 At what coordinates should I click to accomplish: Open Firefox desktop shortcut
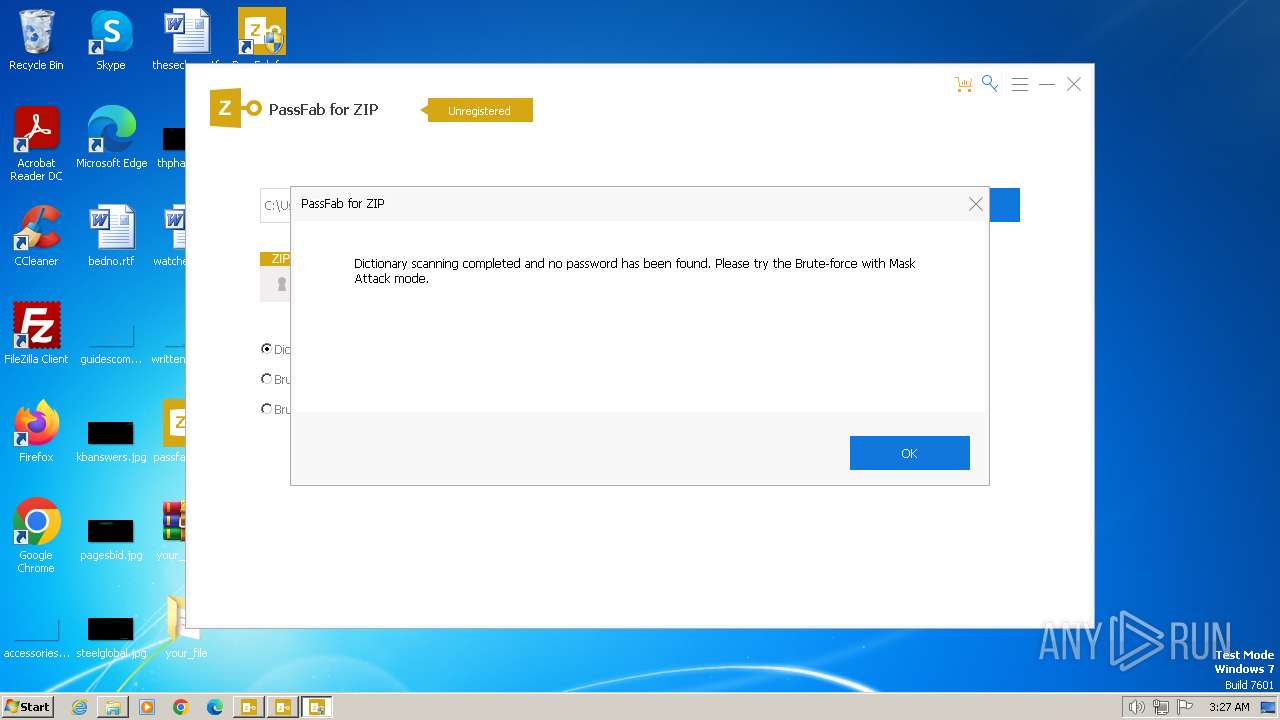(x=36, y=432)
